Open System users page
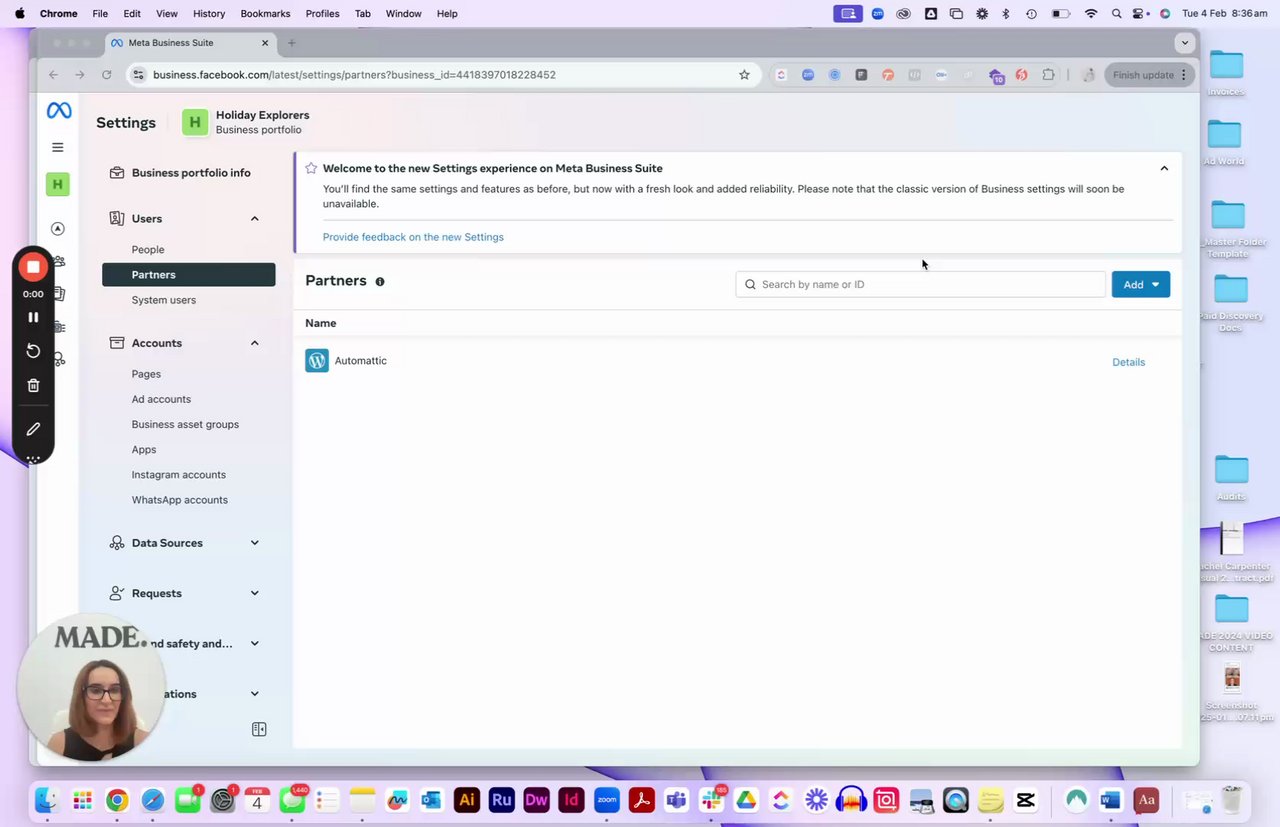 (x=164, y=300)
